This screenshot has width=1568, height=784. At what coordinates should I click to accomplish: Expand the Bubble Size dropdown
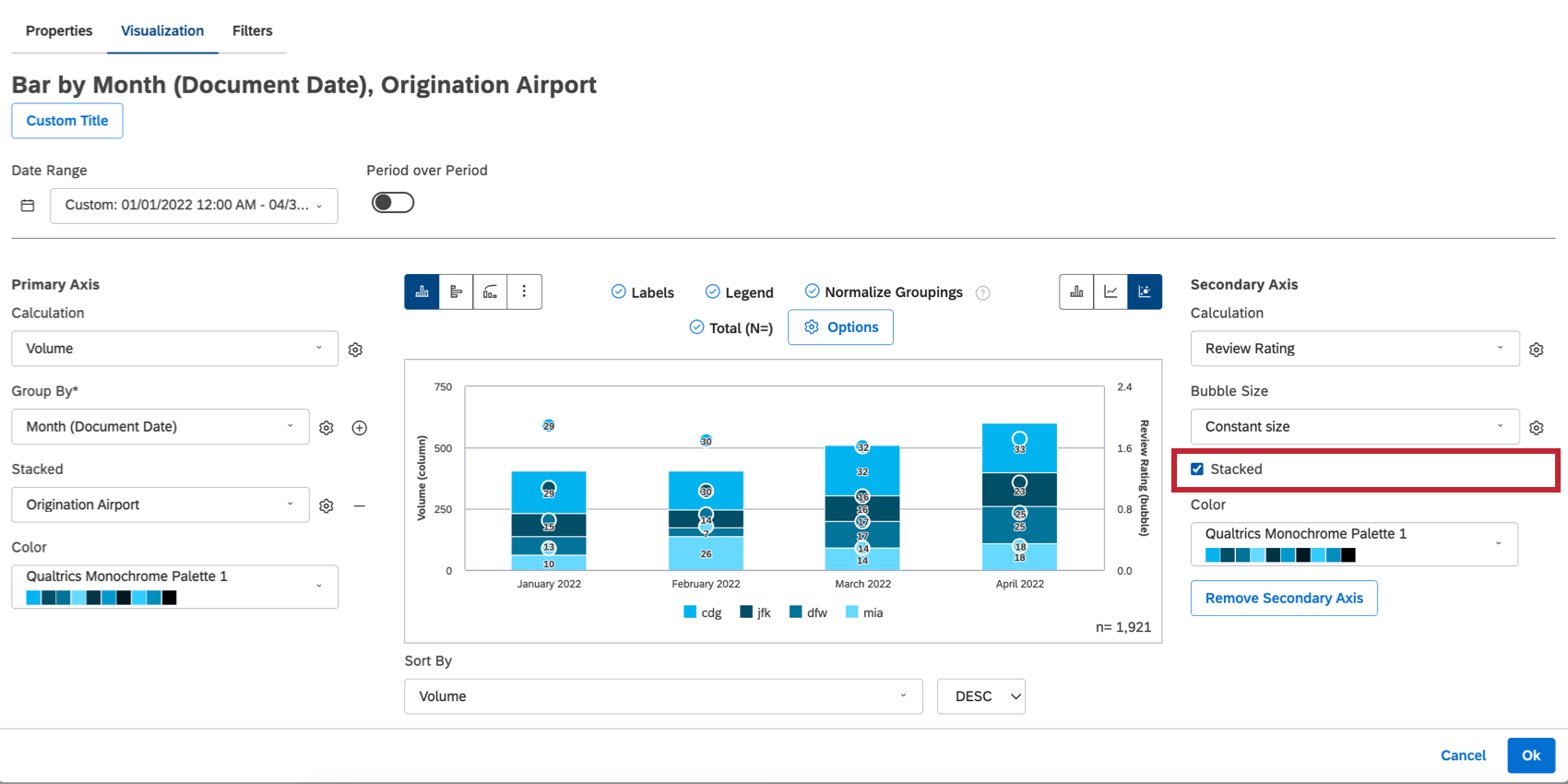pos(1354,427)
